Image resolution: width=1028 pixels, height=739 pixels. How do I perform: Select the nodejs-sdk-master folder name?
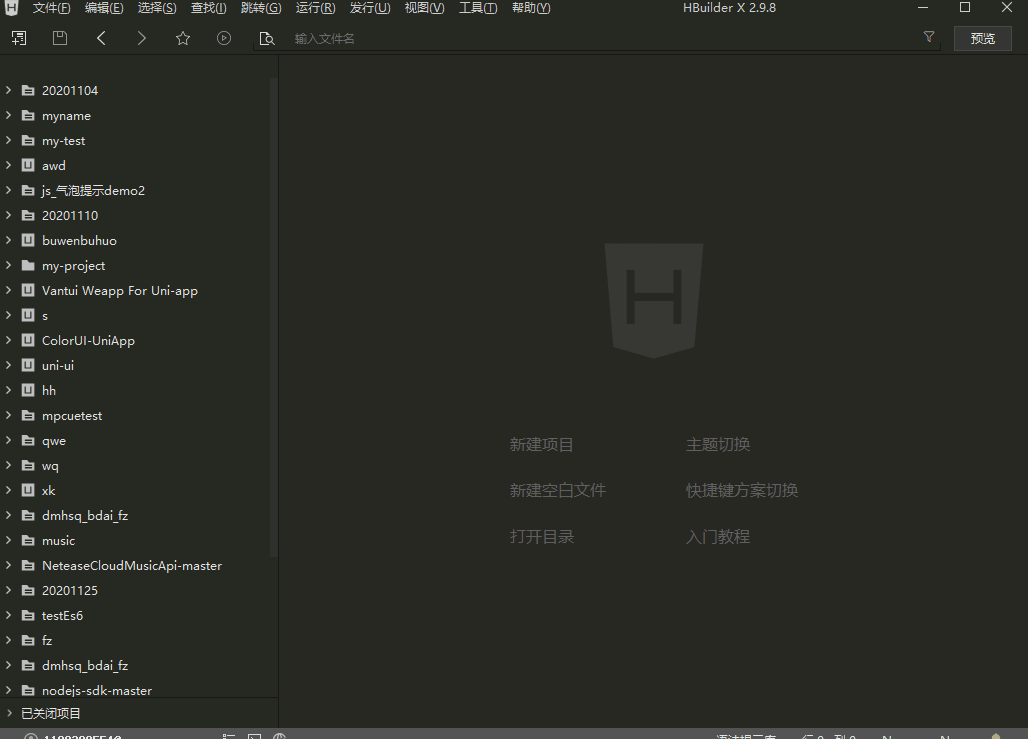97,690
